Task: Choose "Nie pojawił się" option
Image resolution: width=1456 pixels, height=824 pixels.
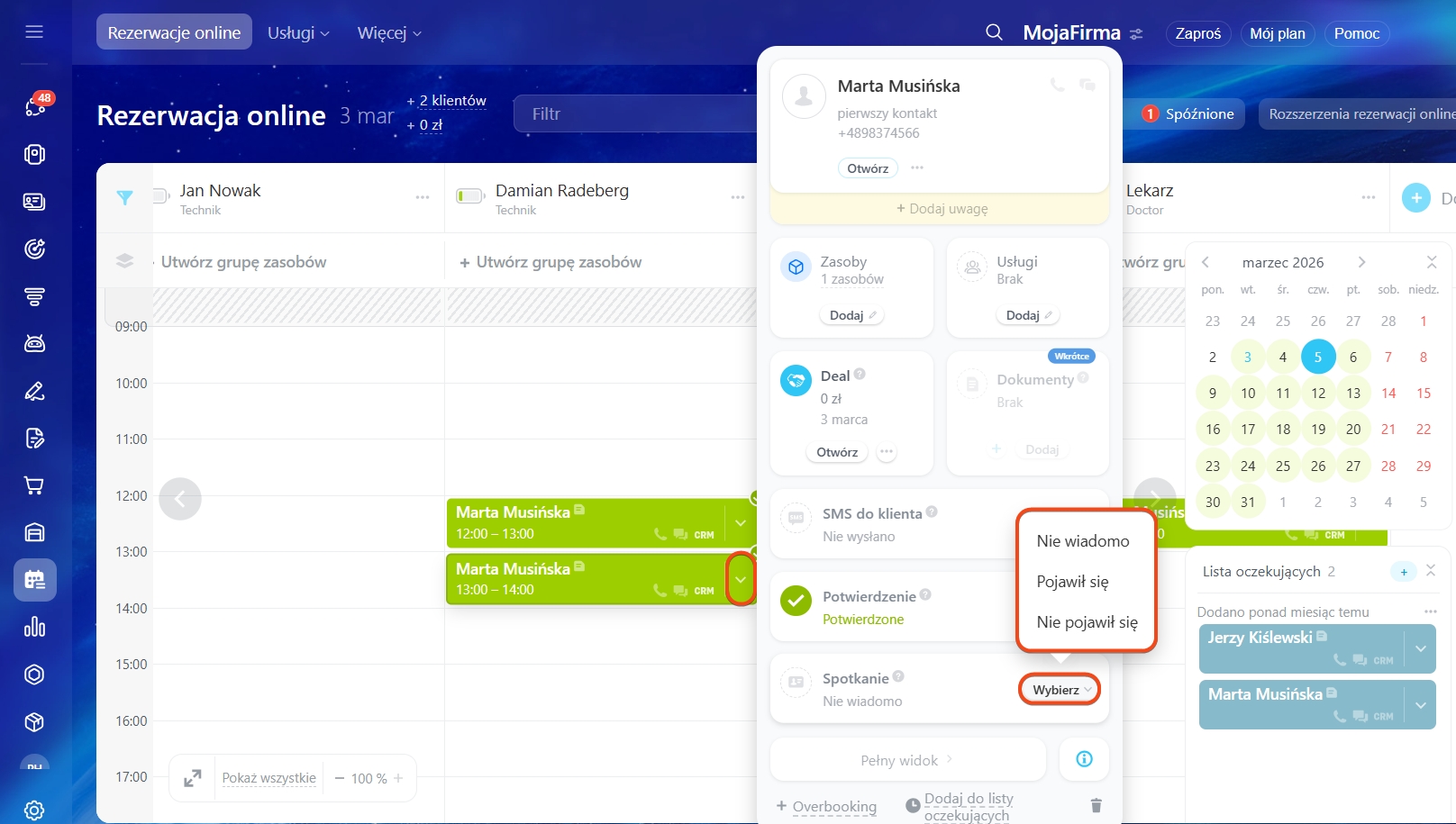Action: [1087, 622]
